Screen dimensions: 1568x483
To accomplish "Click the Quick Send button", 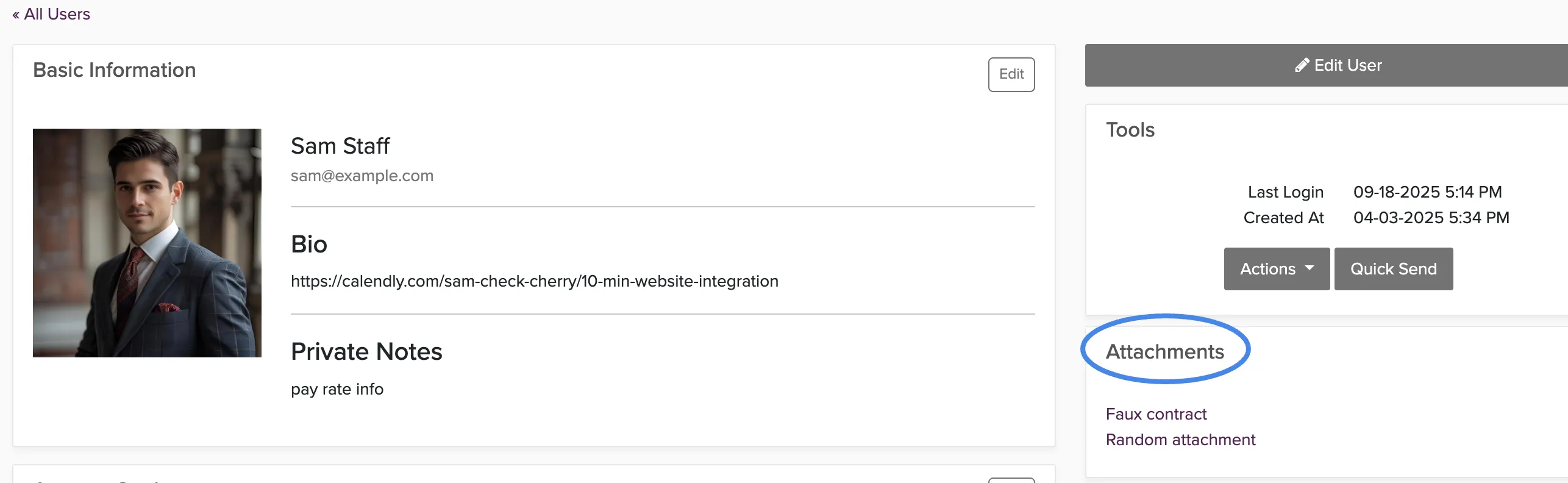I will 1393,269.
